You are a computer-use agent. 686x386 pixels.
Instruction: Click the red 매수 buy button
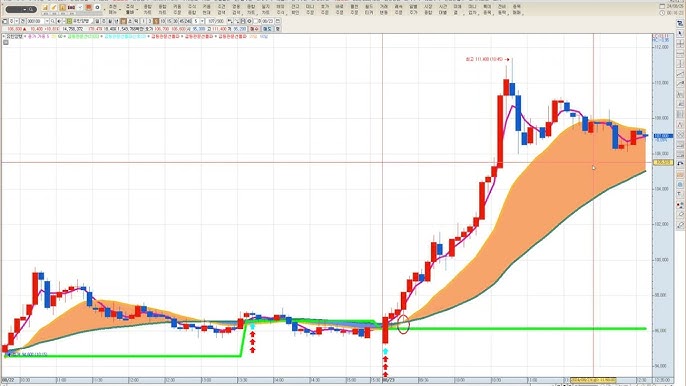point(254,29)
